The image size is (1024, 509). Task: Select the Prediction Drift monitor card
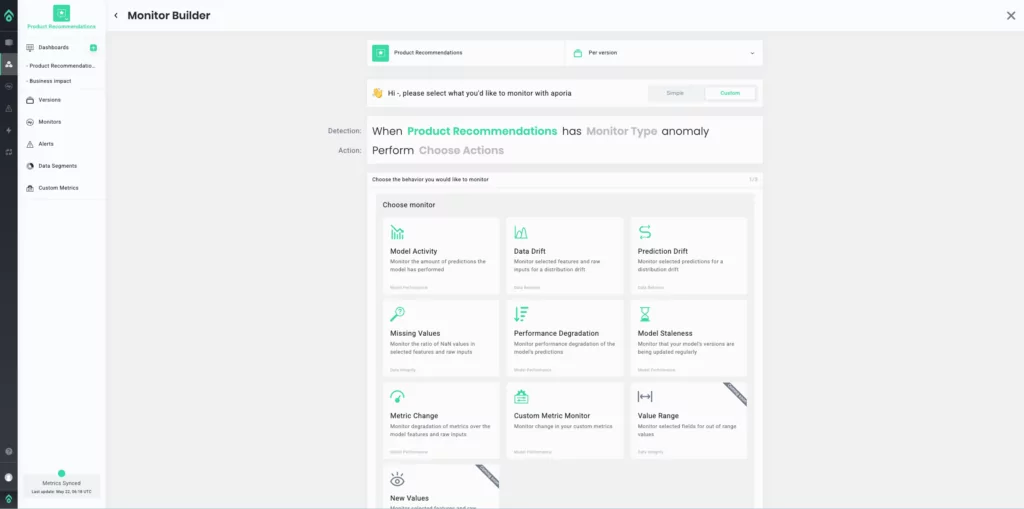click(x=688, y=256)
